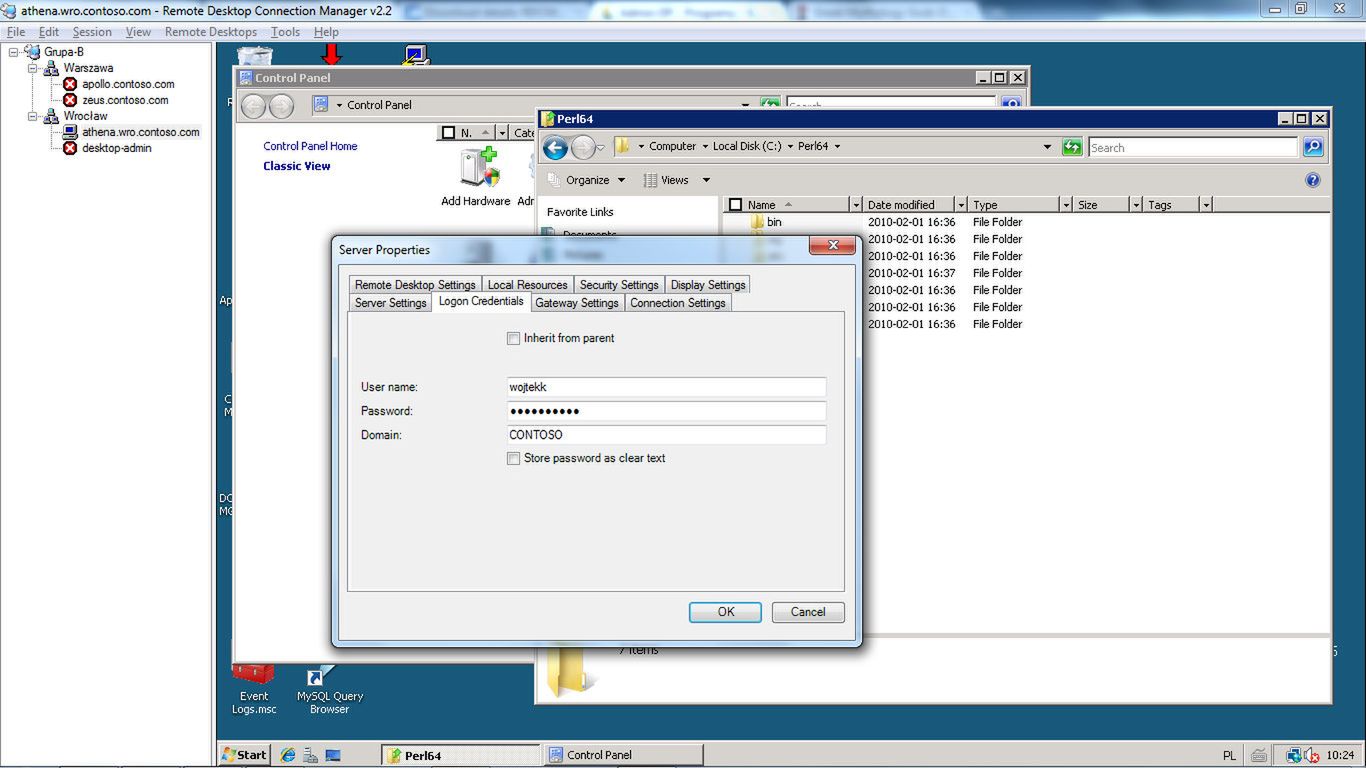Switch to Remote Desktop Settings tab
The height and width of the screenshot is (768, 1366).
click(x=415, y=285)
